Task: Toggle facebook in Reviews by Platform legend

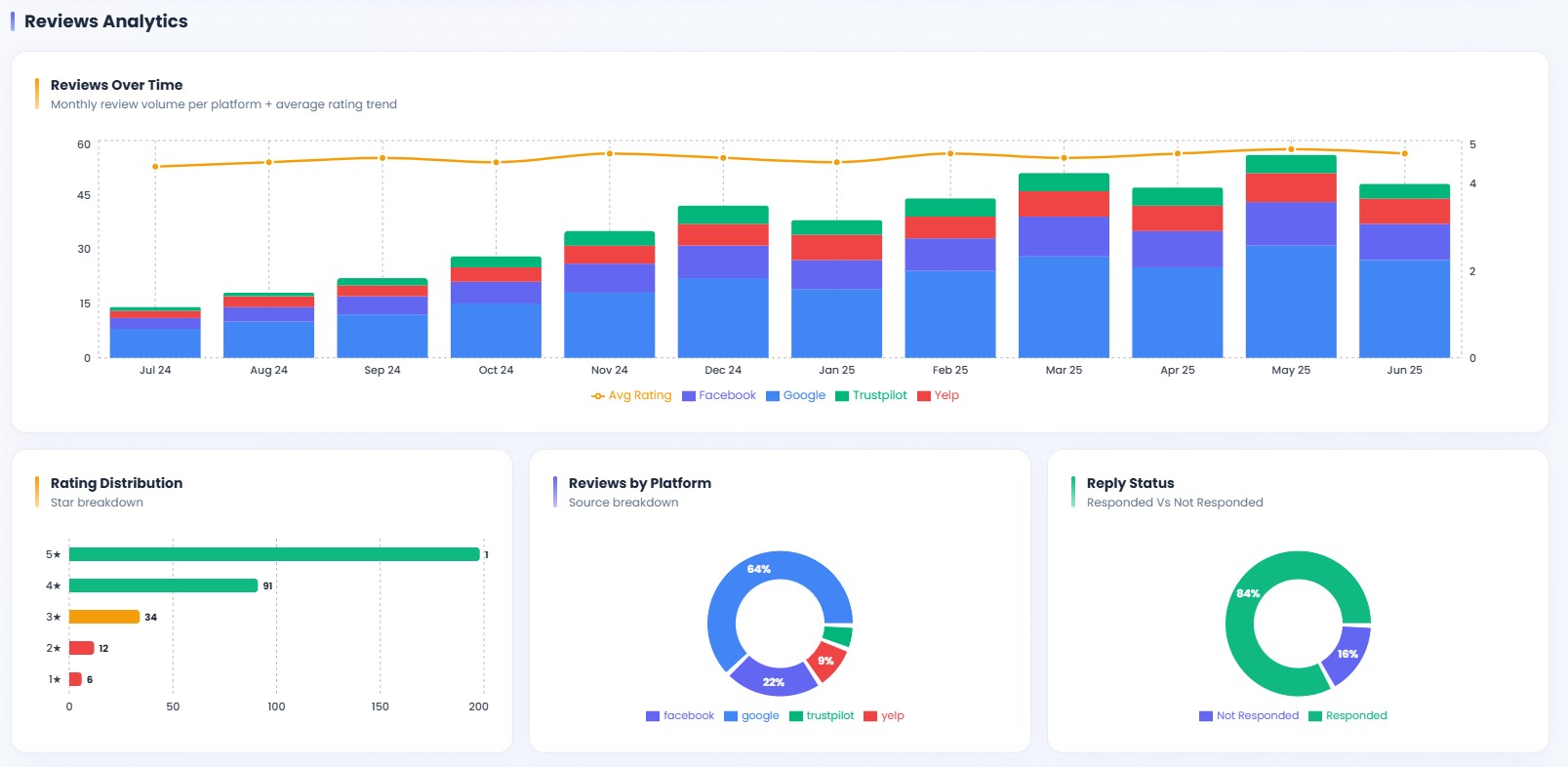Action: coord(680,715)
